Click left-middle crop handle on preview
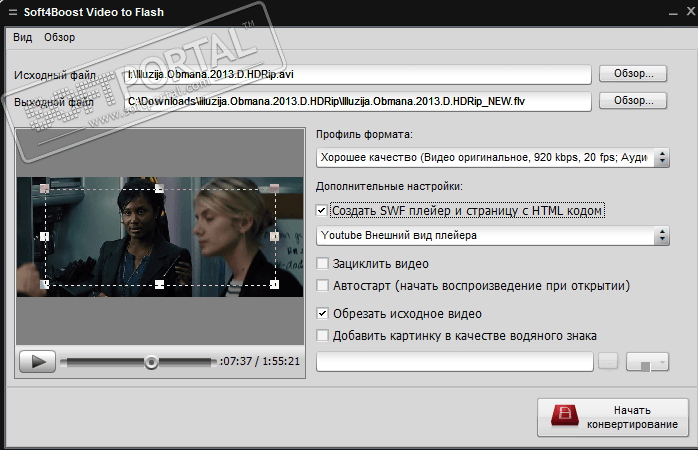 click(45, 236)
